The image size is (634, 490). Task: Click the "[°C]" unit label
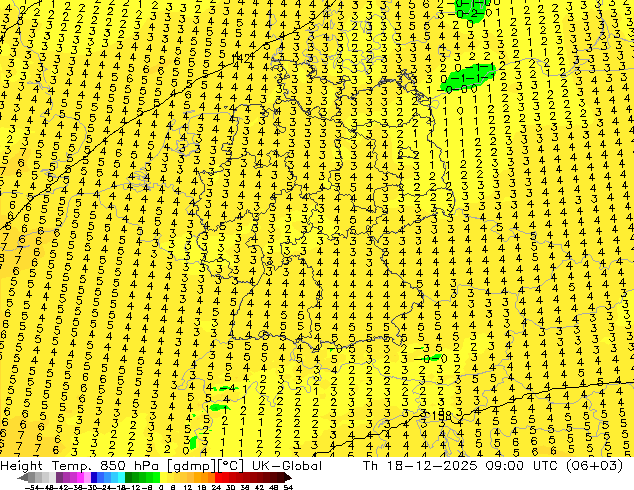pyautogui.click(x=231, y=466)
